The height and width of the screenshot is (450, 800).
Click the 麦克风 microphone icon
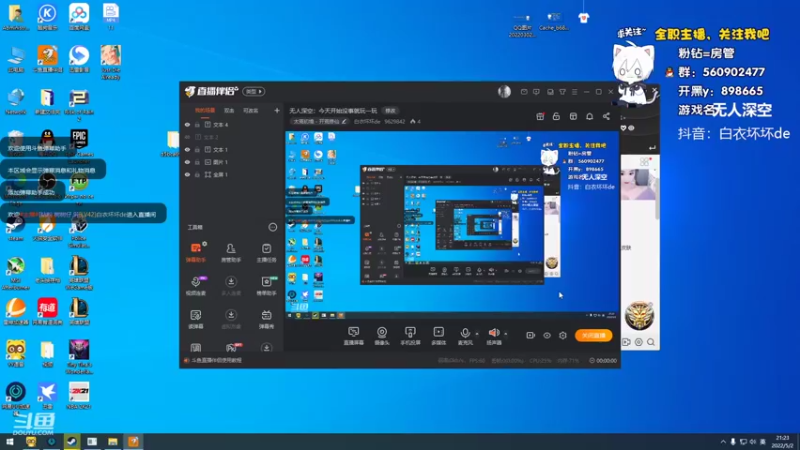[465, 333]
